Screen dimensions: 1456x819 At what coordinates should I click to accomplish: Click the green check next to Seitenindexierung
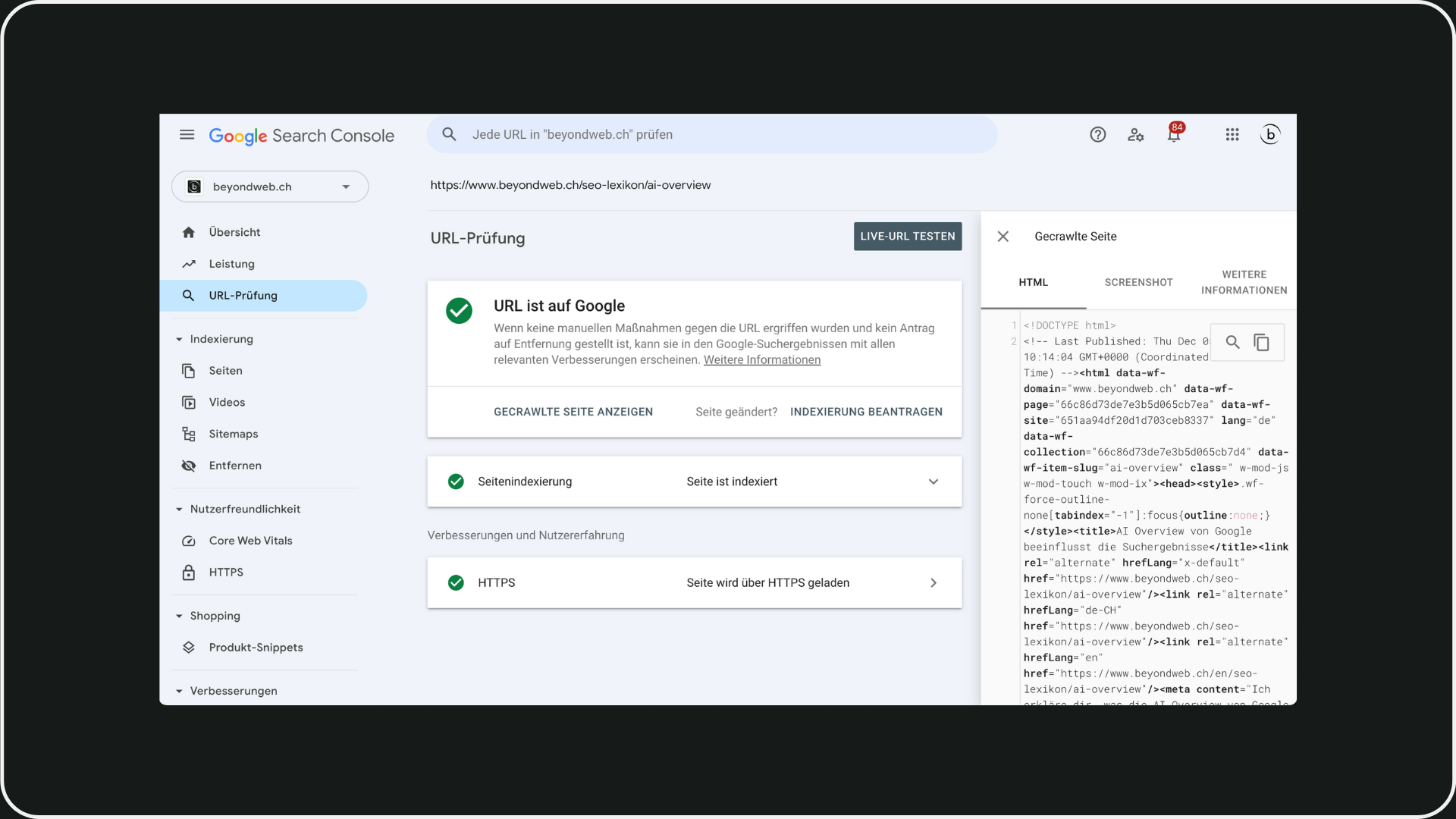click(x=456, y=482)
